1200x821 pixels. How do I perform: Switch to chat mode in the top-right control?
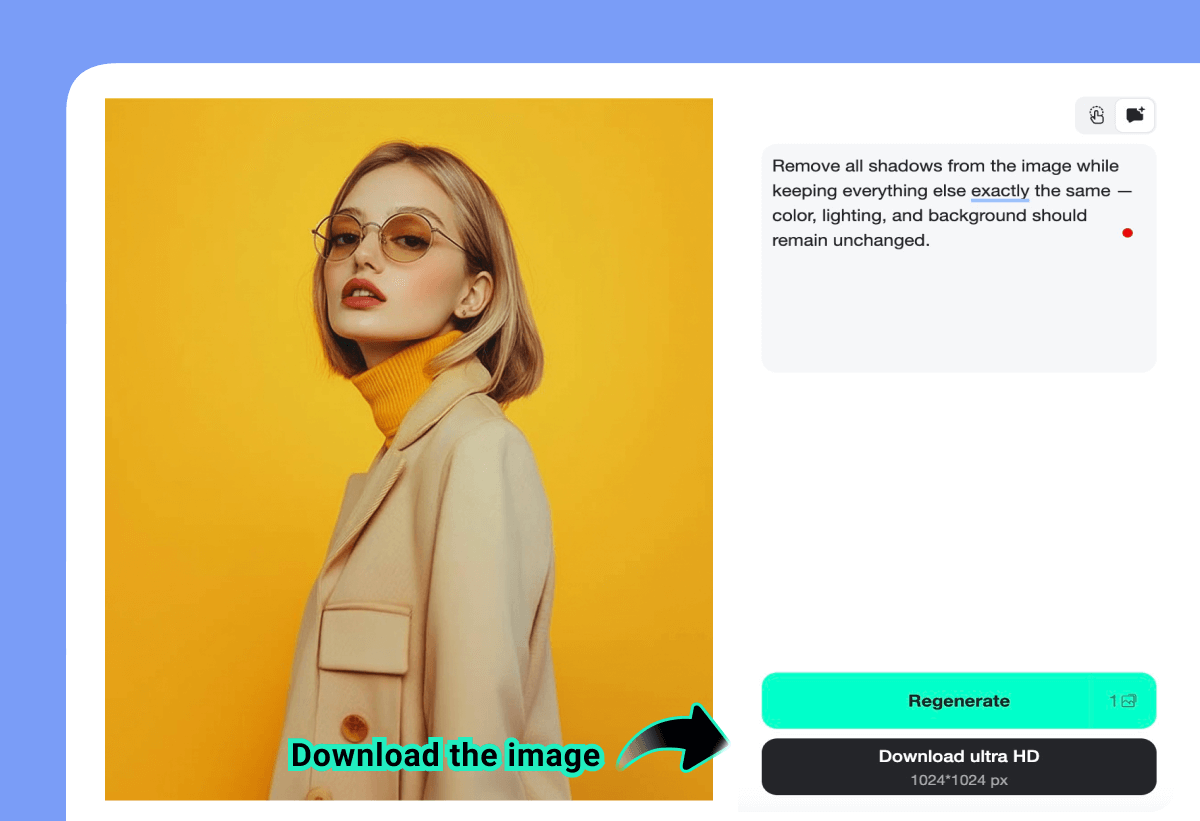[1134, 115]
